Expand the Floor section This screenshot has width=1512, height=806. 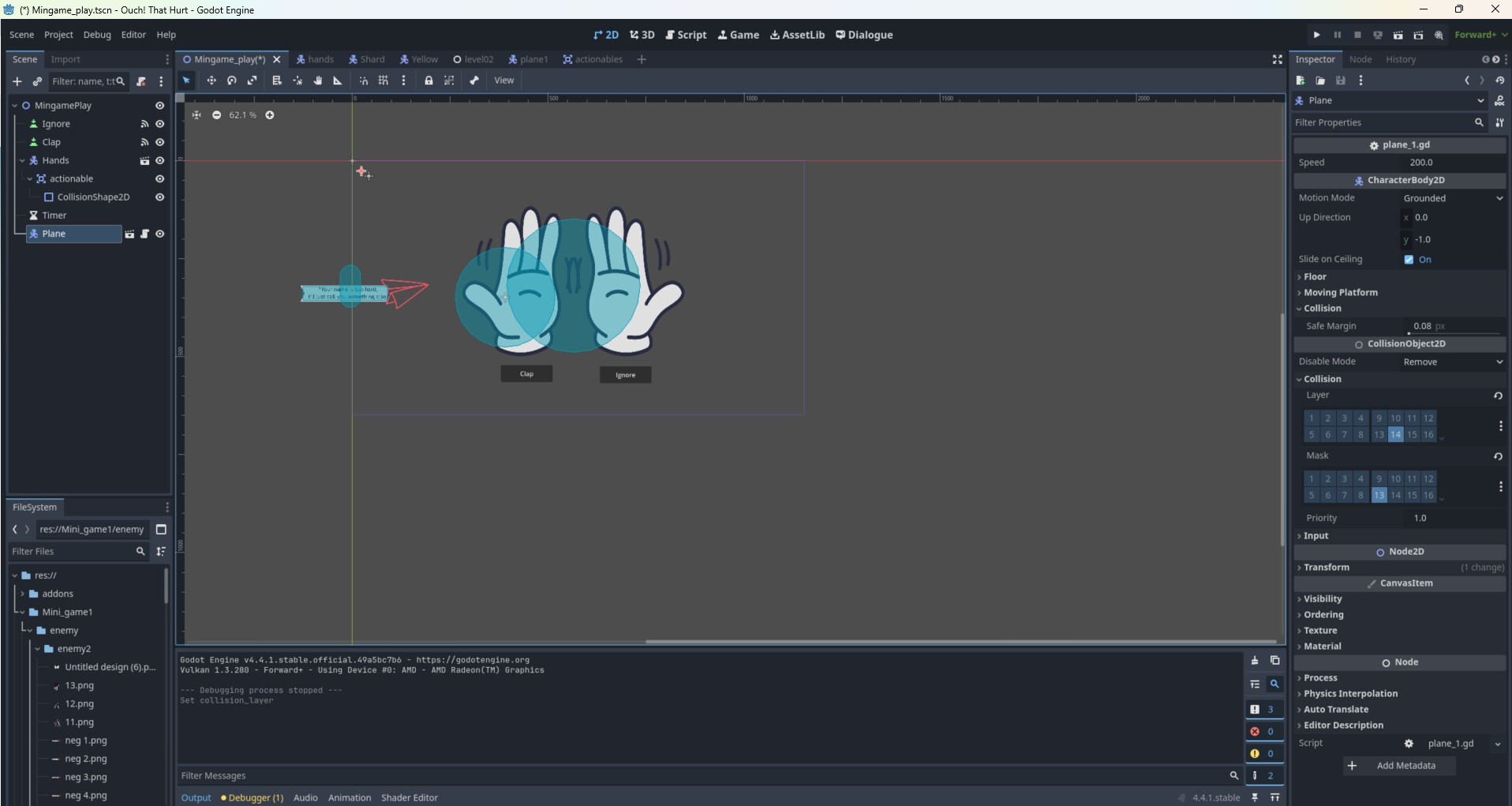tap(1400, 277)
